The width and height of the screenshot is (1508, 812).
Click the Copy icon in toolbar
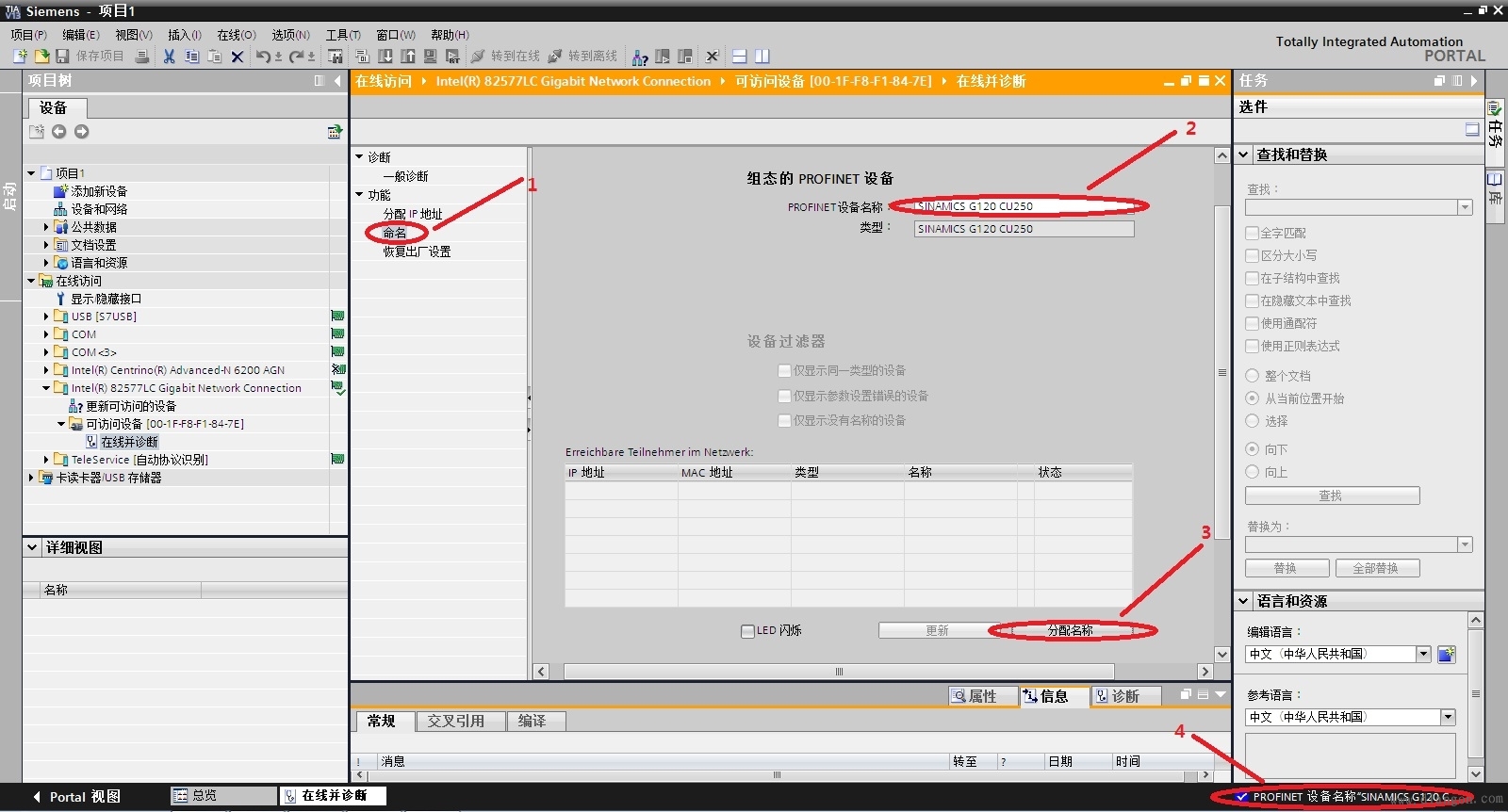191,57
